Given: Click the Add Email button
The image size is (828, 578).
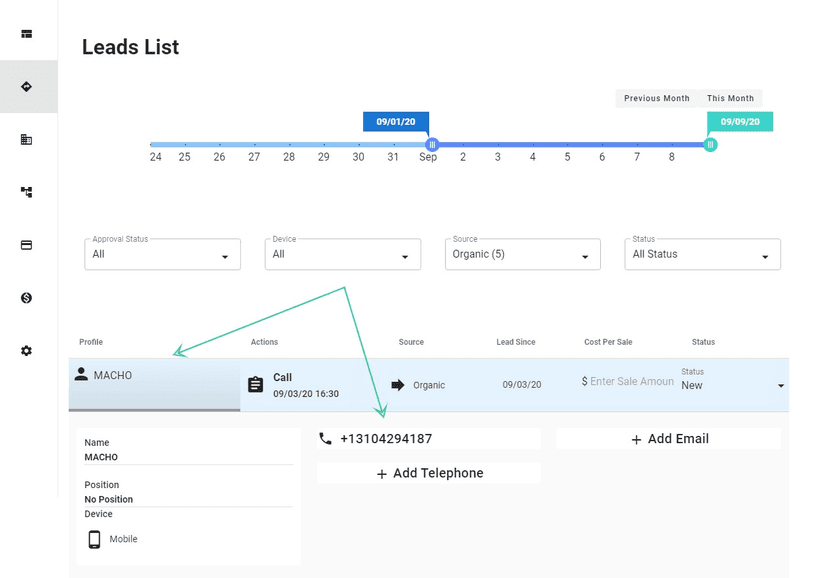Looking at the screenshot, I should [669, 439].
